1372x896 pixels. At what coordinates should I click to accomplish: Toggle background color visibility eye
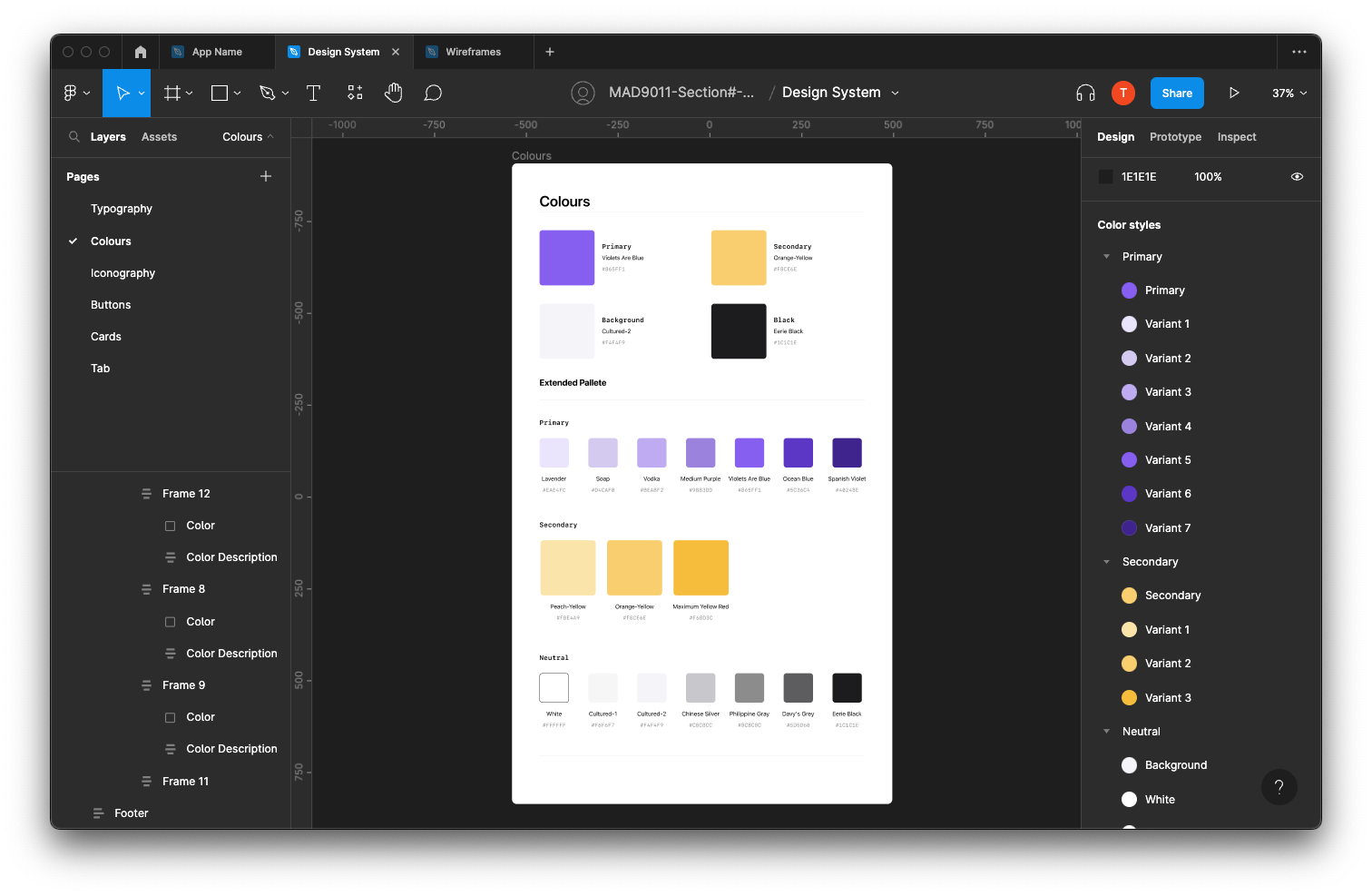pyautogui.click(x=1297, y=177)
